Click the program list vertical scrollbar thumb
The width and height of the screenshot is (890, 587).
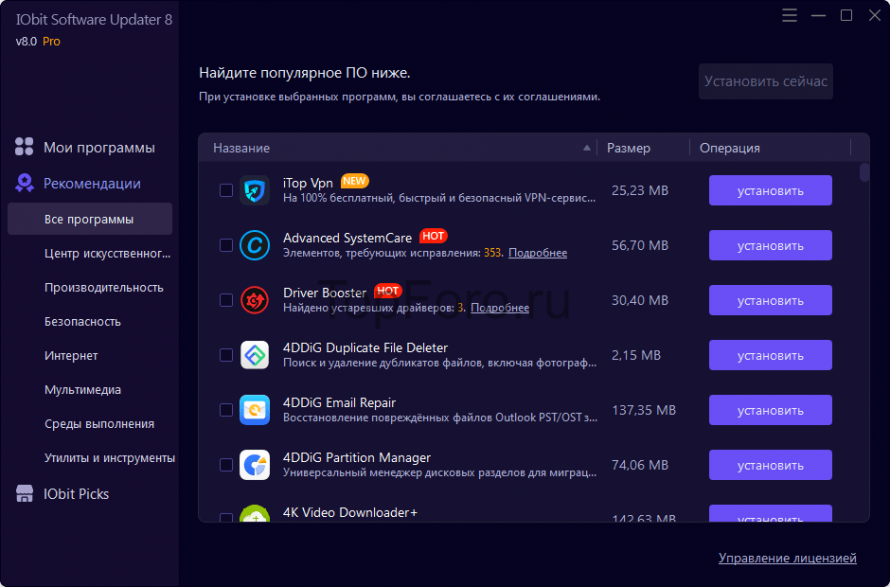(x=864, y=172)
